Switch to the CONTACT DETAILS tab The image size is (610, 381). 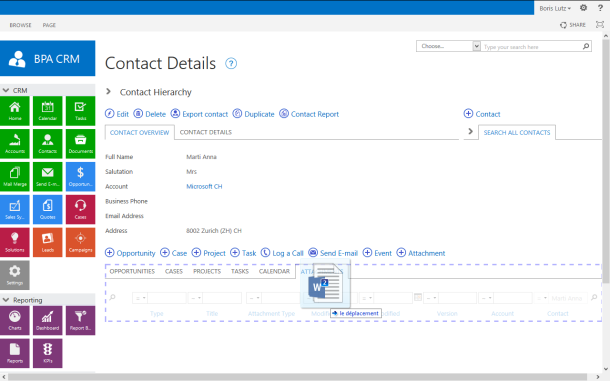(206, 132)
